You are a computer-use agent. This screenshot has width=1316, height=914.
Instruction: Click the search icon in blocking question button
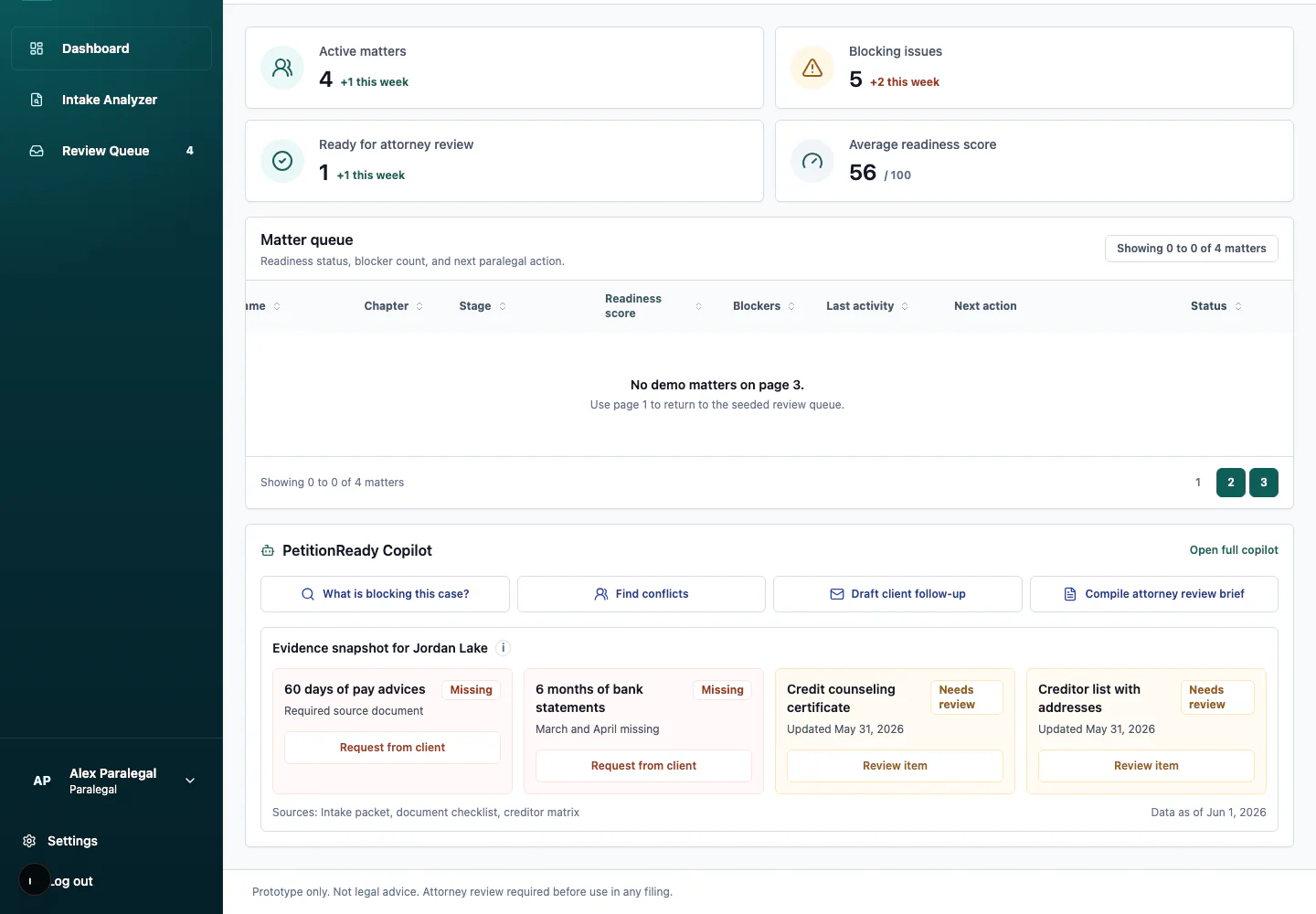(308, 594)
